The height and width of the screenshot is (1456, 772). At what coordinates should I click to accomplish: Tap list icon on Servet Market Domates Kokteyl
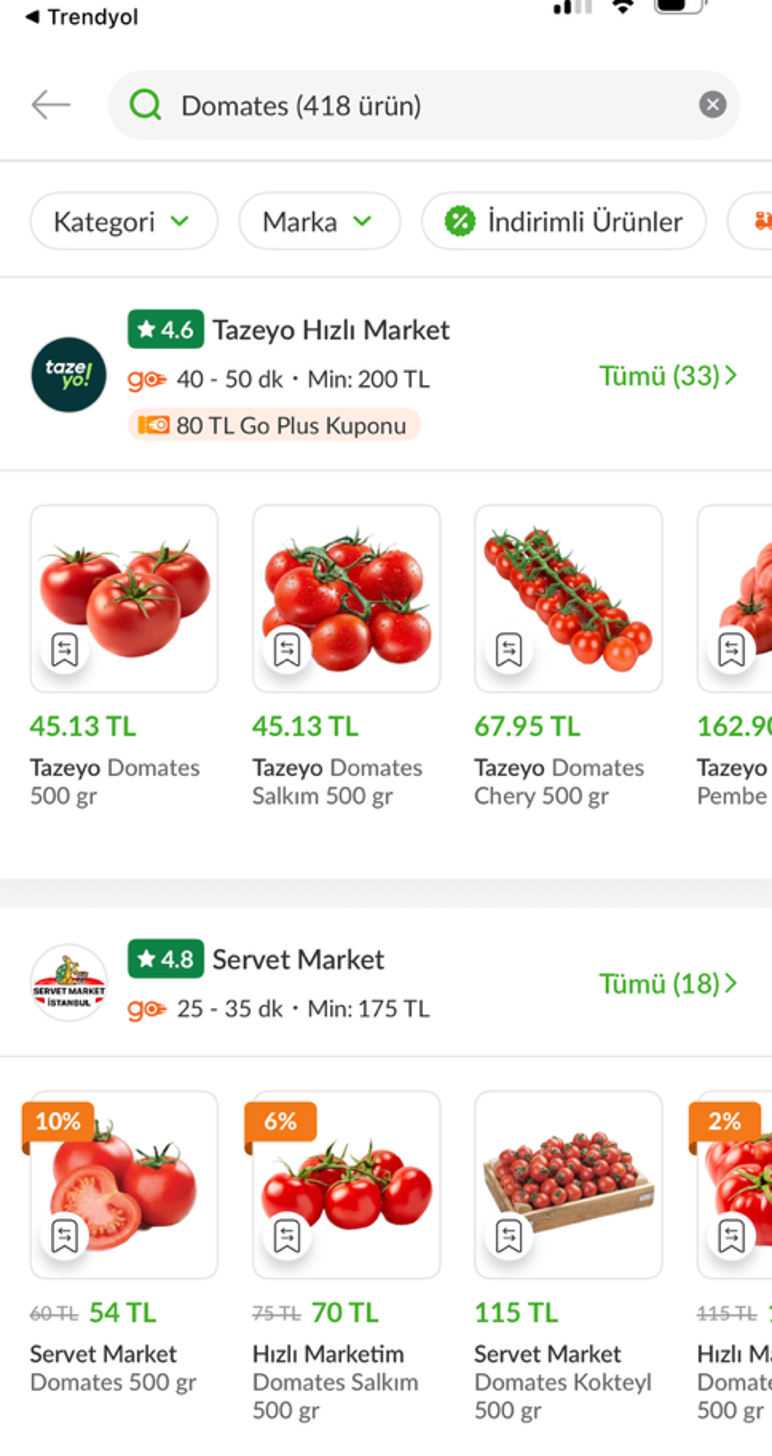509,1237
